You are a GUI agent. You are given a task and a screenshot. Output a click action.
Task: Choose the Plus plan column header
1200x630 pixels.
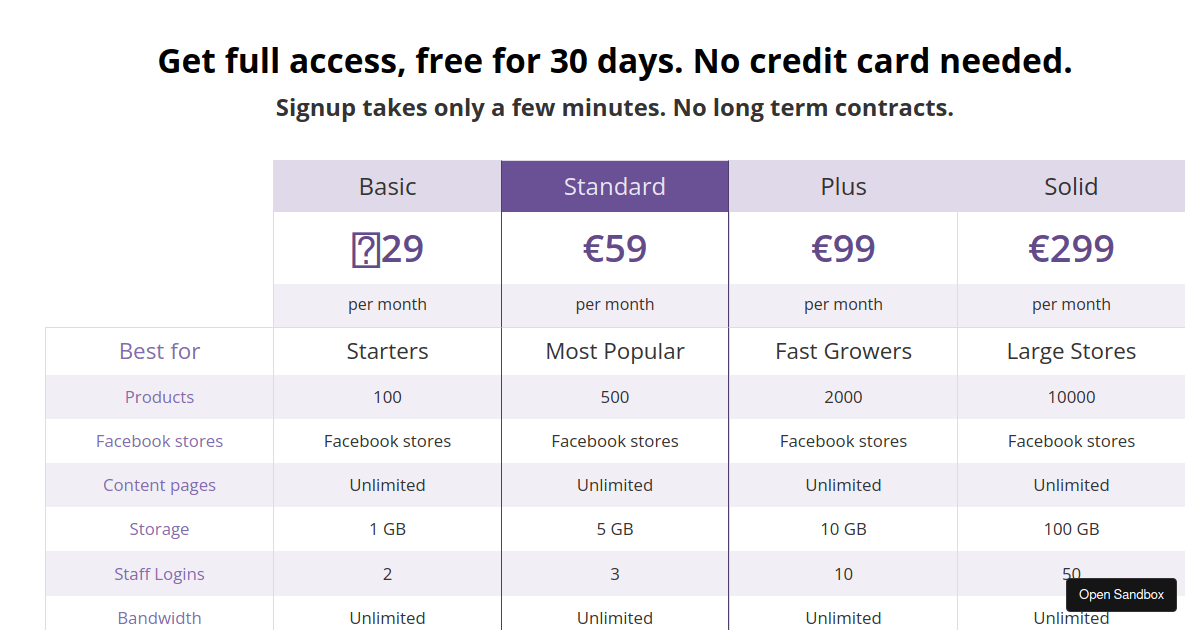[843, 187]
